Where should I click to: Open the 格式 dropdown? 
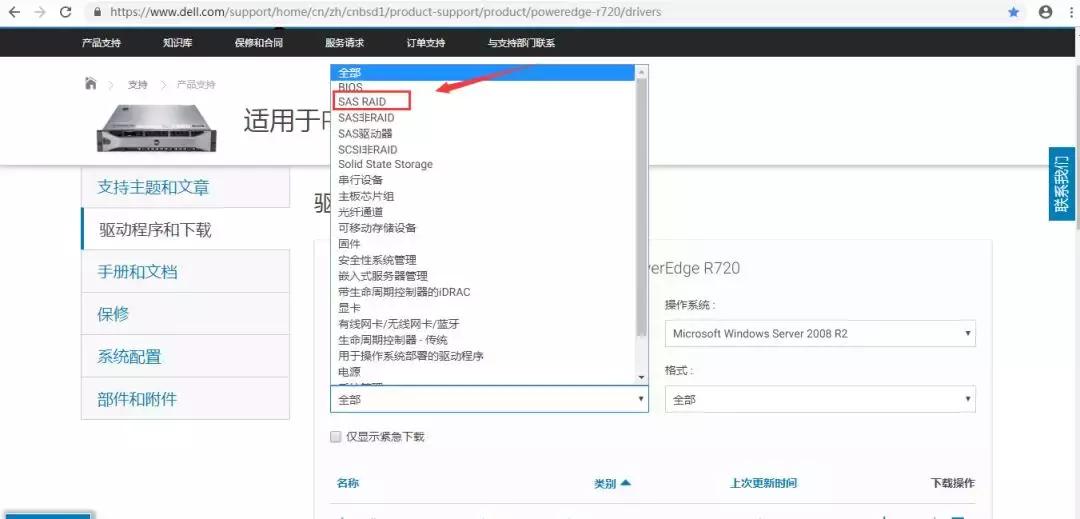coord(820,399)
